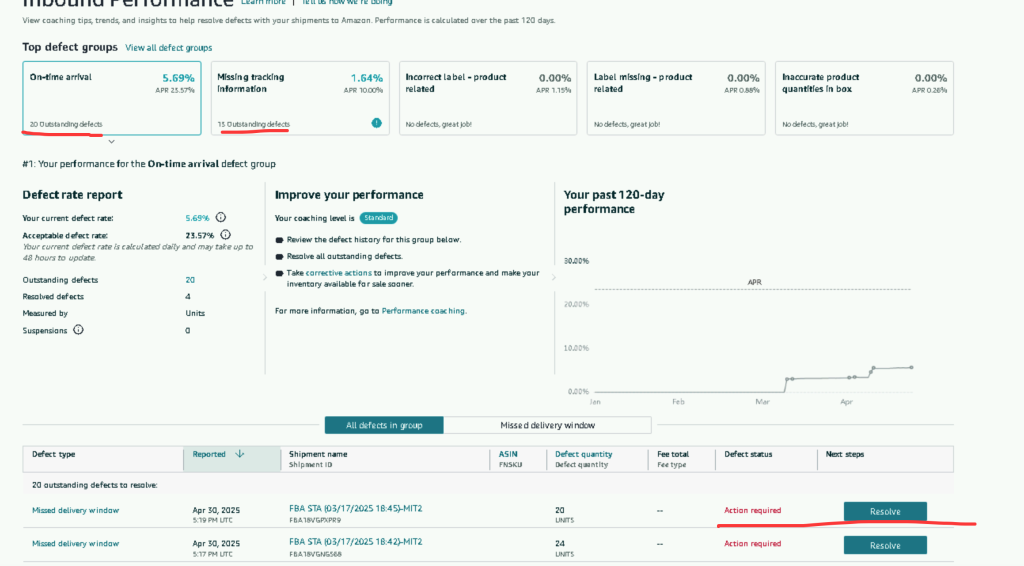Viewport: 1024px width, 566px height.
Task: Select the Missing tracking information defect card
Action: [298, 97]
